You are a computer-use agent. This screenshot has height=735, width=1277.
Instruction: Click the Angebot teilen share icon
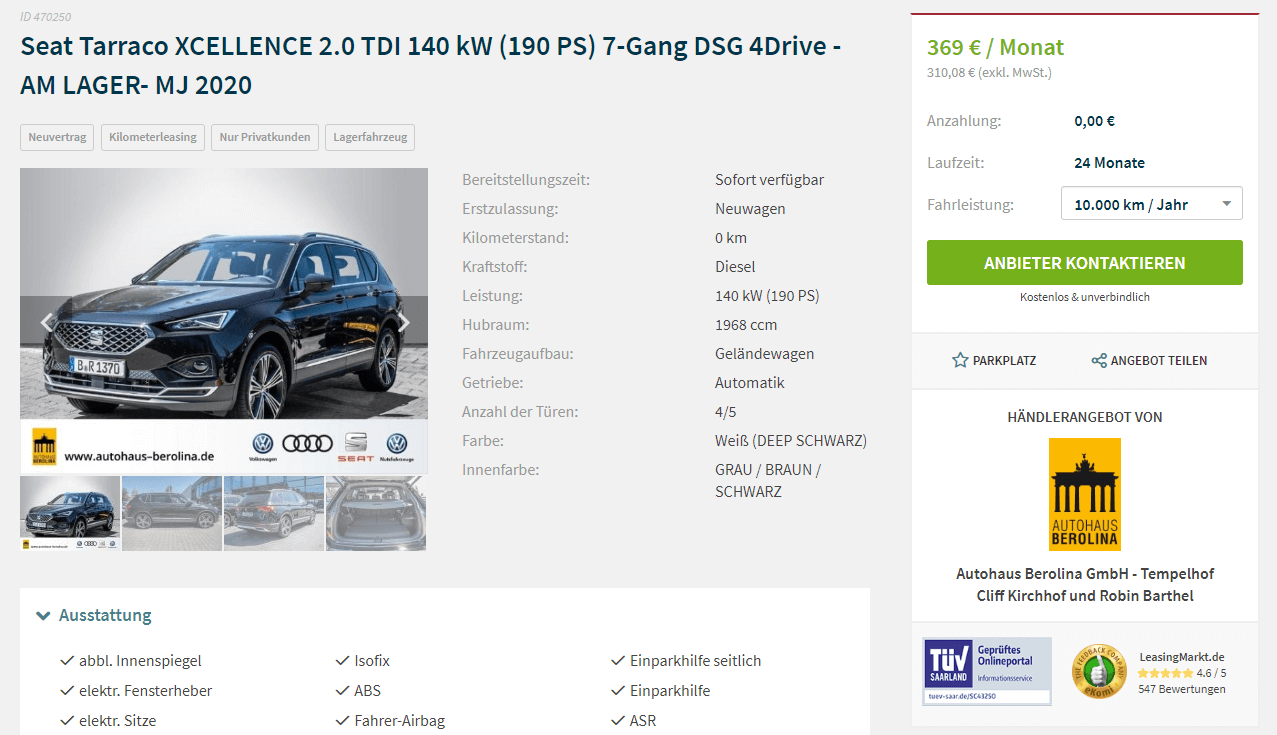click(x=1098, y=360)
